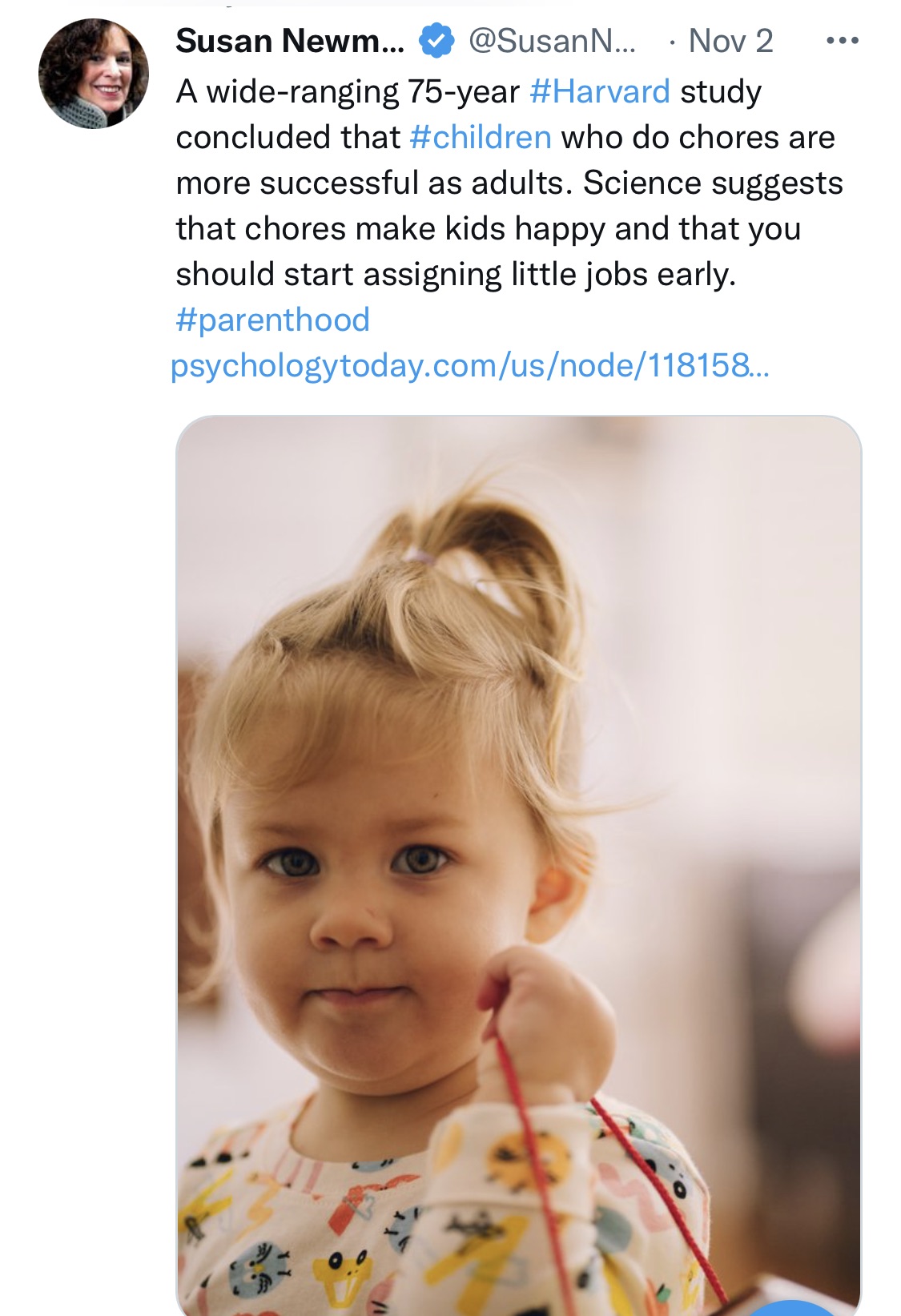Open Susan Newman's profile picture
Screen dimensions: 901x1316
point(94,74)
